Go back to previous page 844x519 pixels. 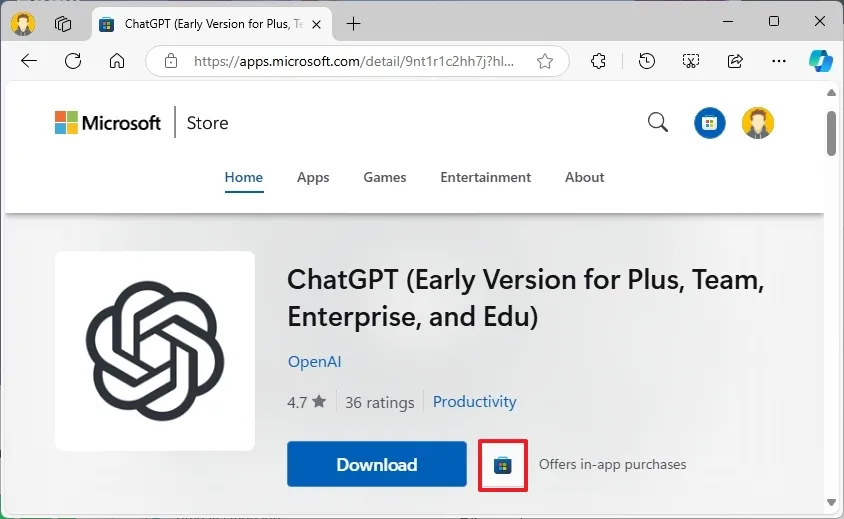pos(29,61)
